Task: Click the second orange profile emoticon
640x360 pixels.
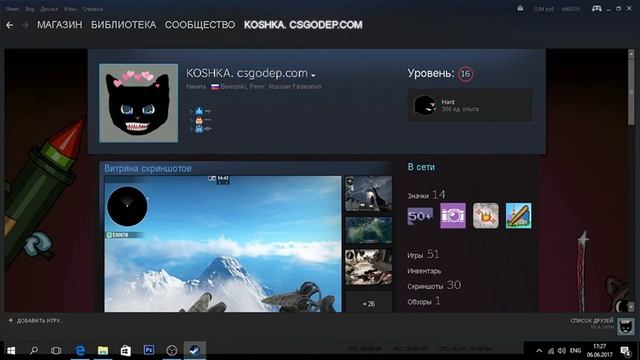Action: pyautogui.click(x=199, y=120)
